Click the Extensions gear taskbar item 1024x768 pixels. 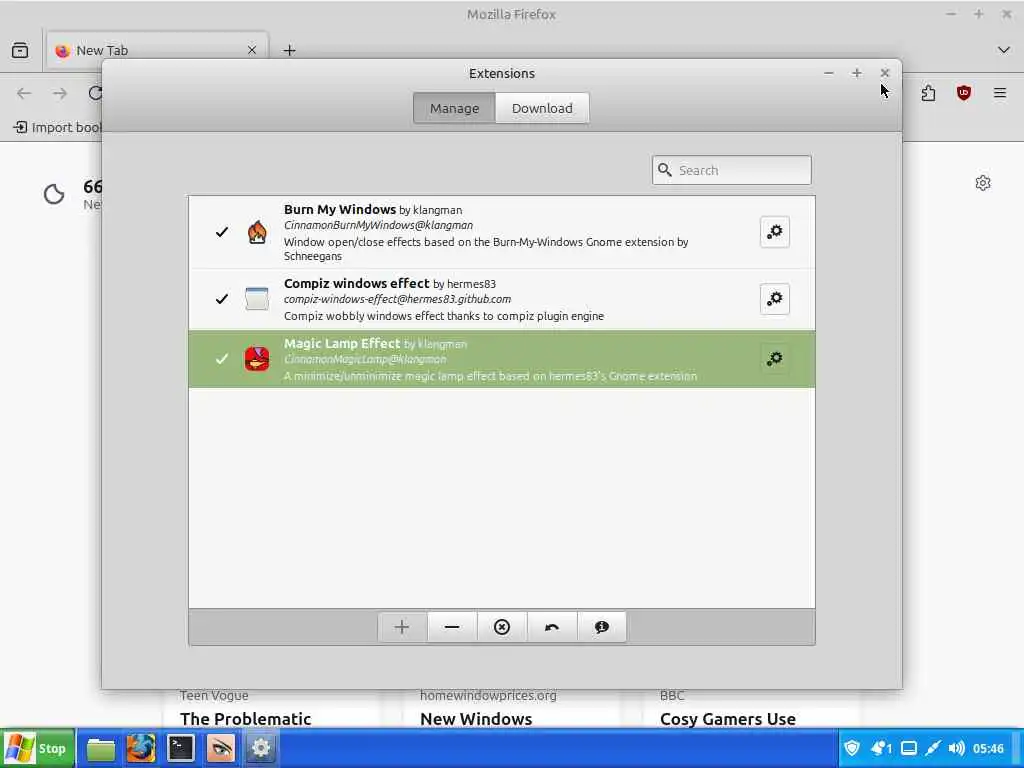pos(261,748)
